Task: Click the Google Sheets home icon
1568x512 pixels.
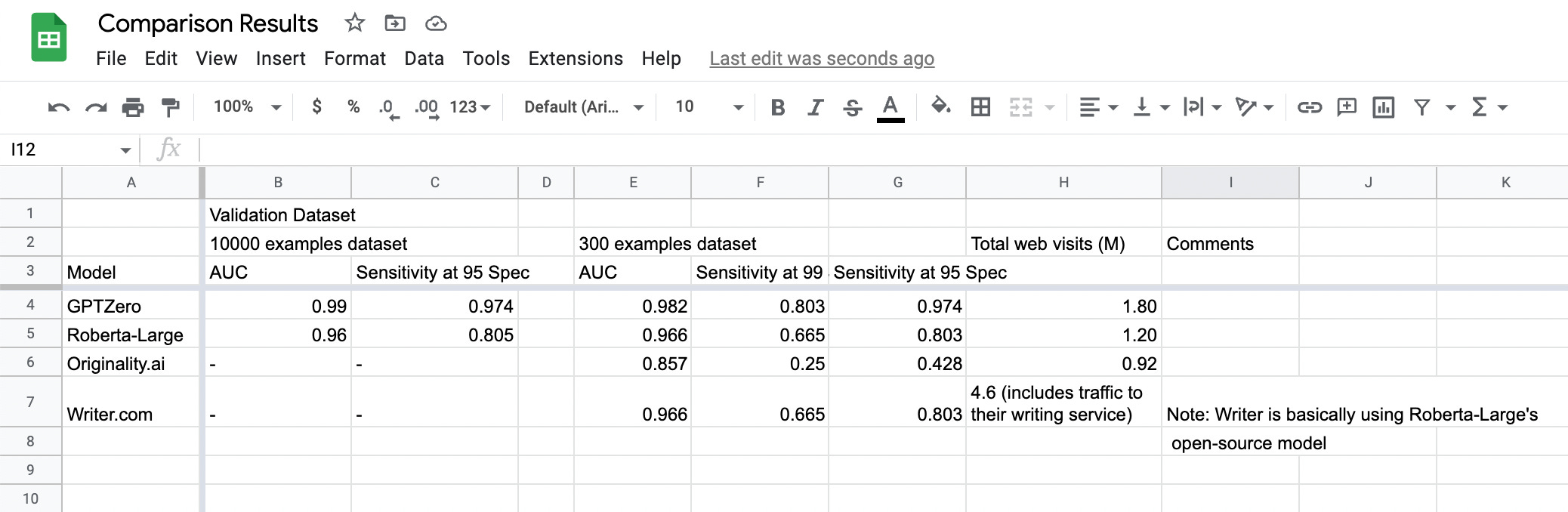Action: coord(49,38)
